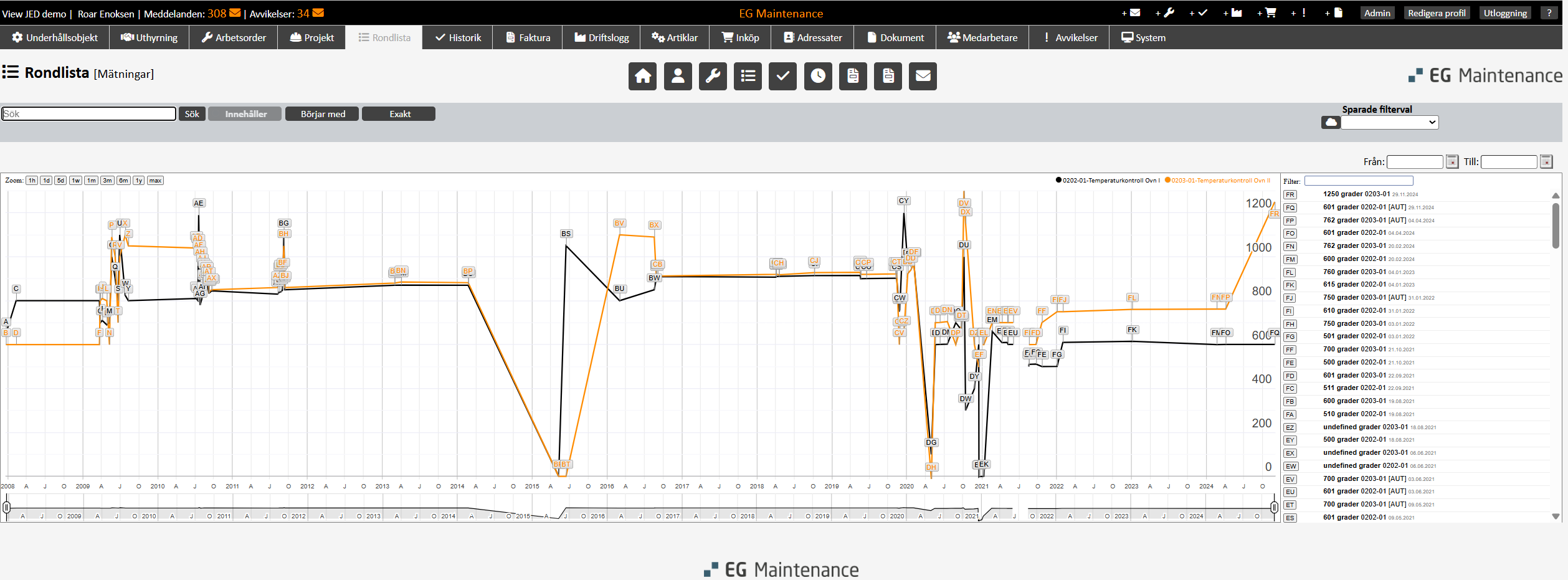Click the envelope icon in the center toolbar
1568x580 pixels.
(x=923, y=77)
